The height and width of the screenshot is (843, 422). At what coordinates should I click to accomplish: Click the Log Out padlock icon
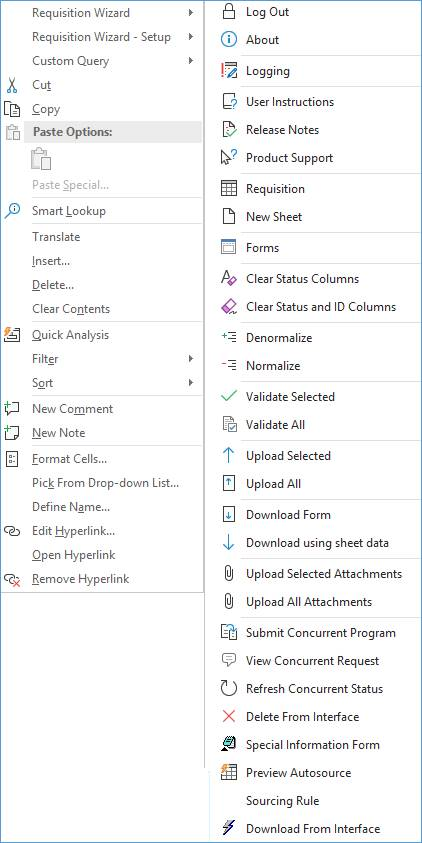pyautogui.click(x=228, y=12)
